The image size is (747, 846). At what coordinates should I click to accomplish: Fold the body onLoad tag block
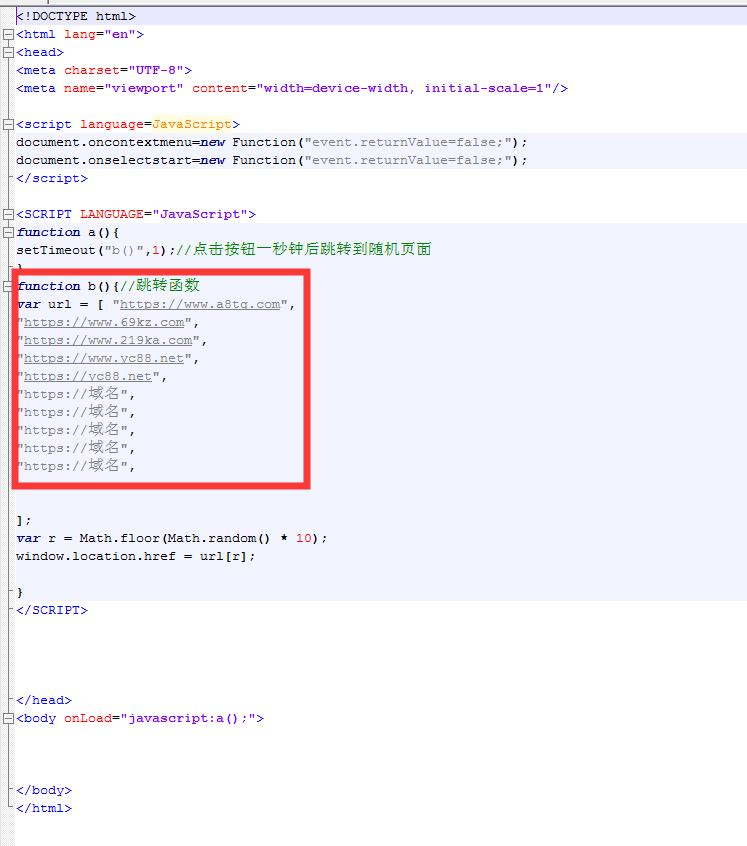pyautogui.click(x=9, y=719)
